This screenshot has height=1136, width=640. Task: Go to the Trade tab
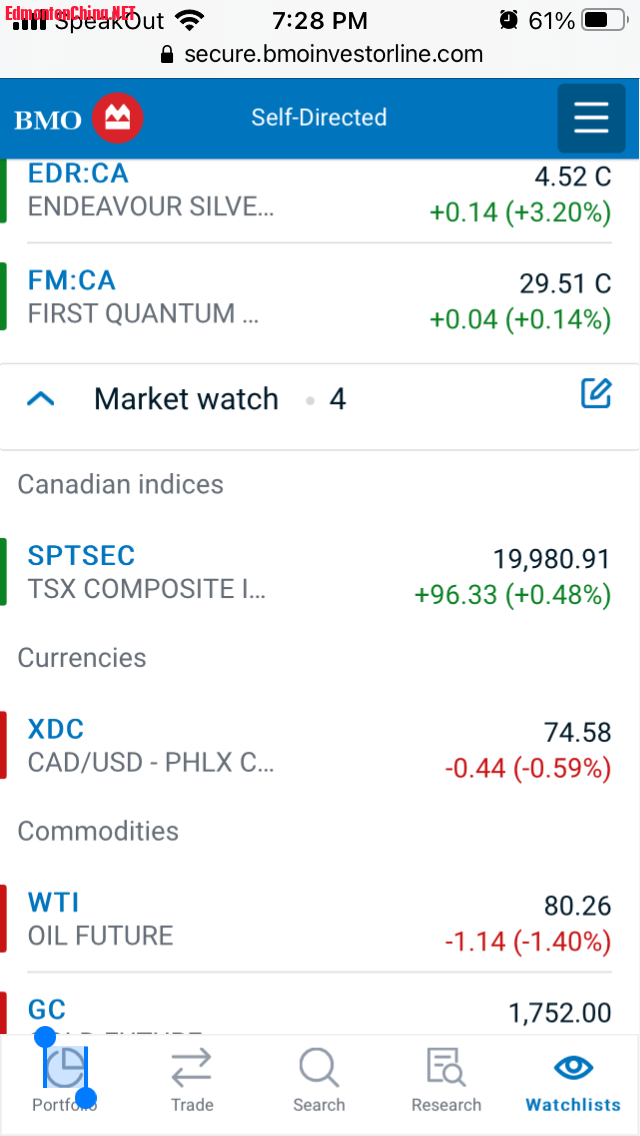(191, 1078)
